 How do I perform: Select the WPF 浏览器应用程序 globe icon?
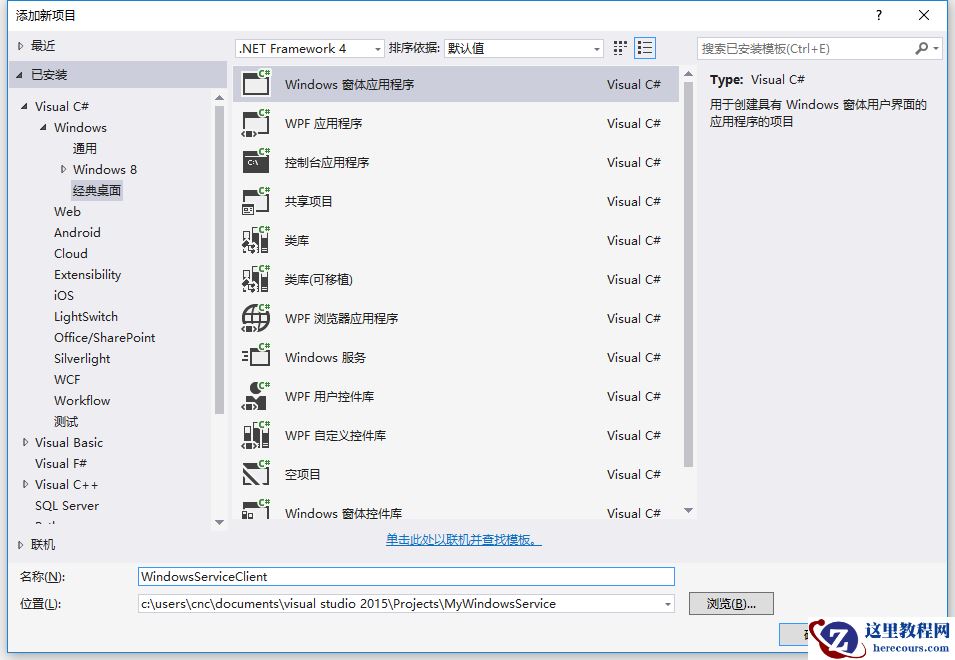[x=256, y=318]
